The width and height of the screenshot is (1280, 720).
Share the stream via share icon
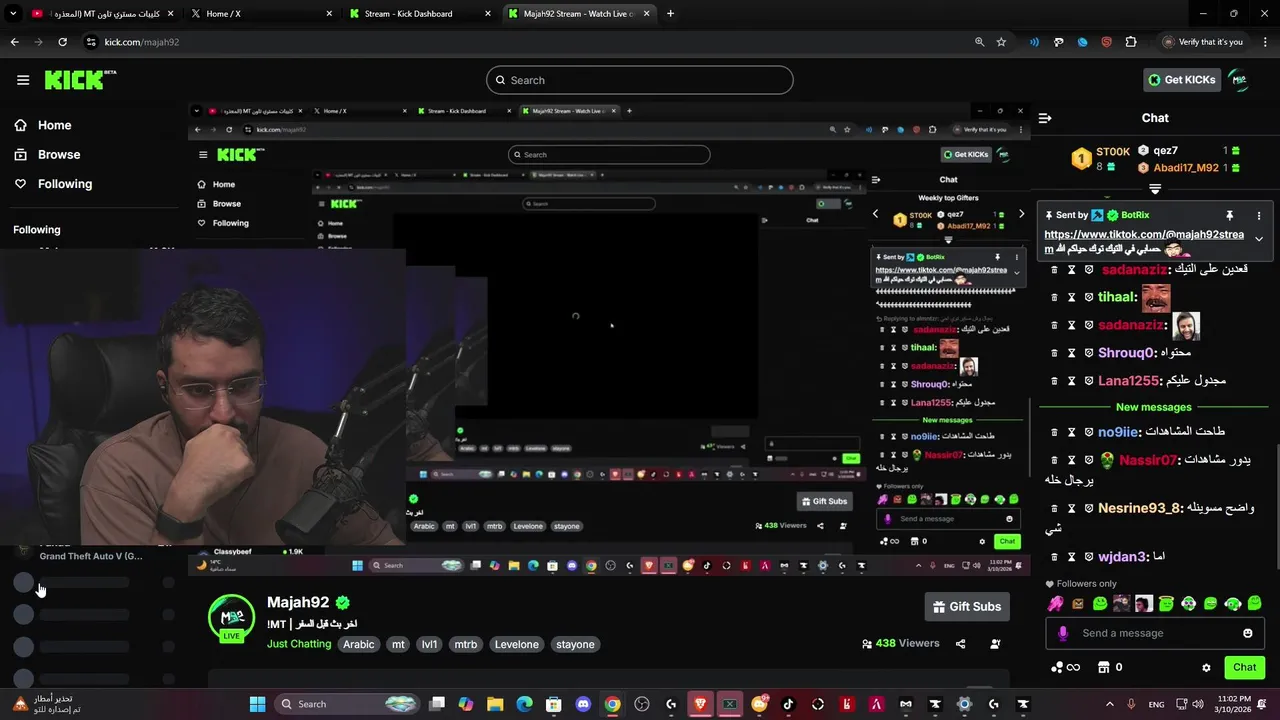point(961,644)
